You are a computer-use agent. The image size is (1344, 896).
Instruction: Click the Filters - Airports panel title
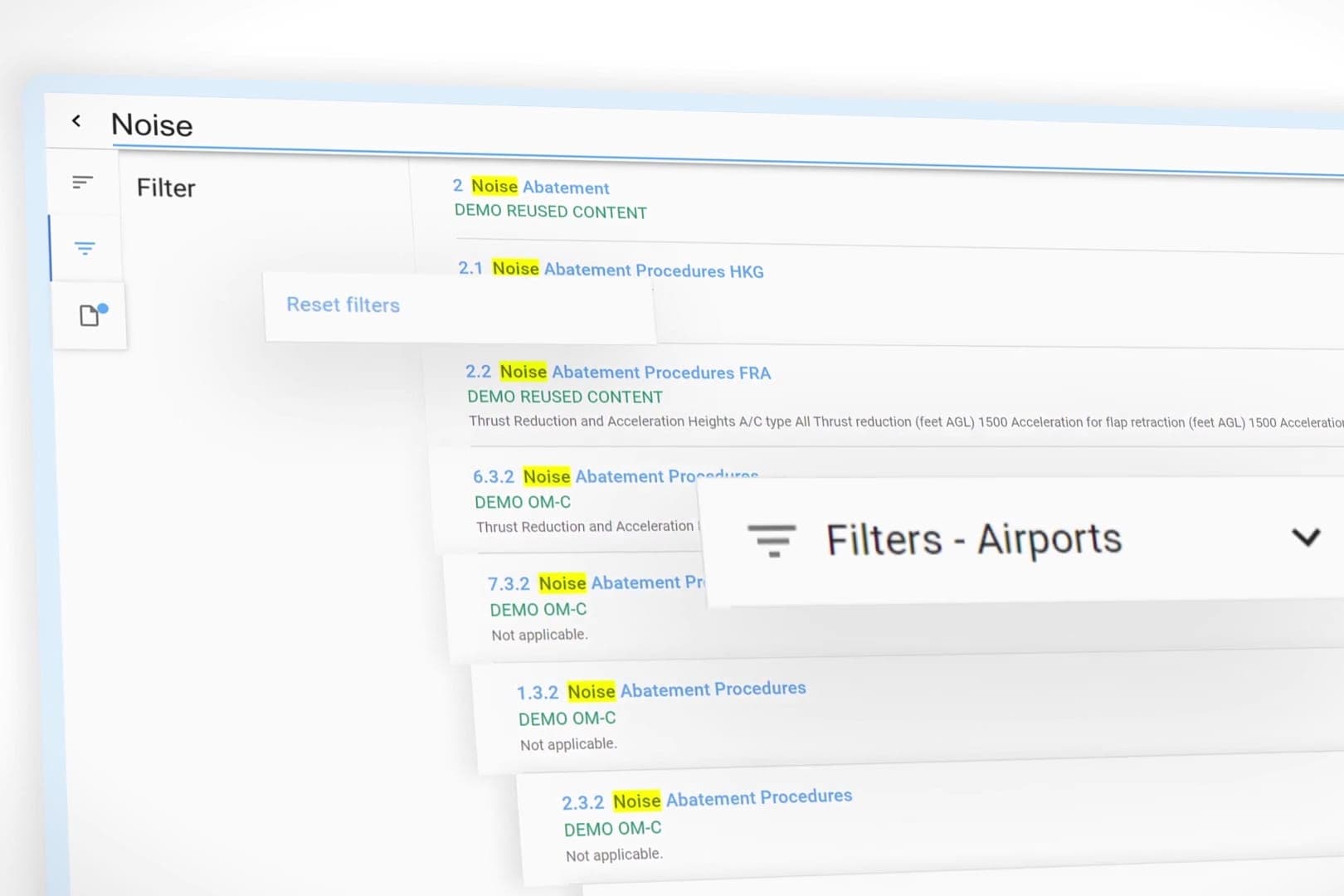pos(973,539)
